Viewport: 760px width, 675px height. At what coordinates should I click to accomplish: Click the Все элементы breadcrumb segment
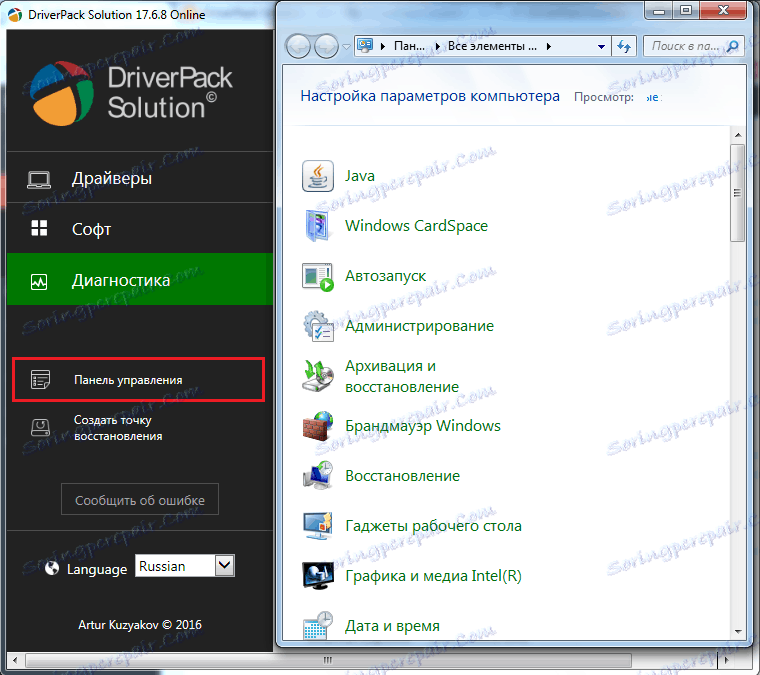pos(492,46)
